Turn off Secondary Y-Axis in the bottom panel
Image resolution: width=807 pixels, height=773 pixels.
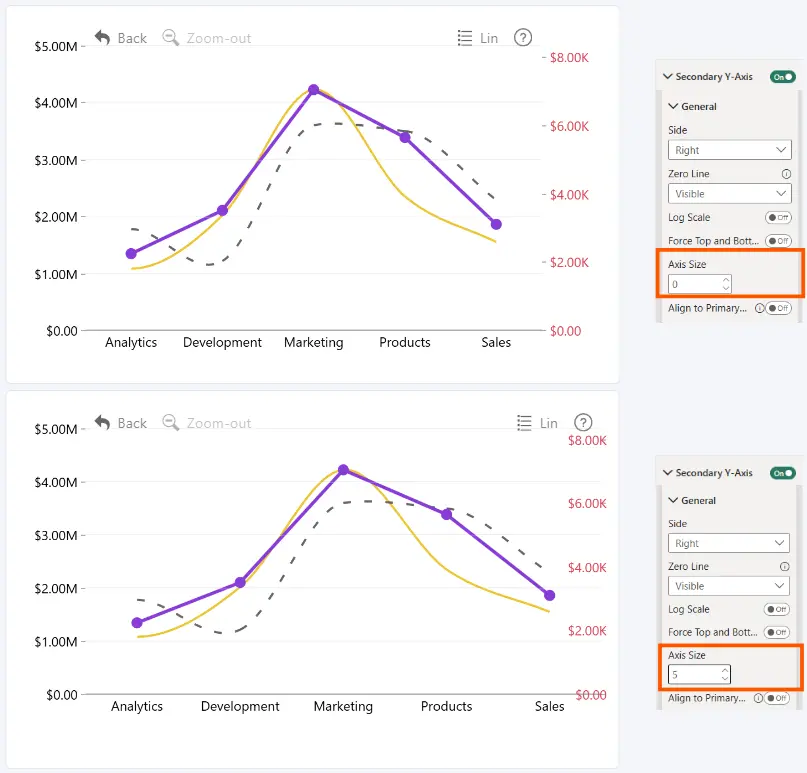click(x=783, y=473)
